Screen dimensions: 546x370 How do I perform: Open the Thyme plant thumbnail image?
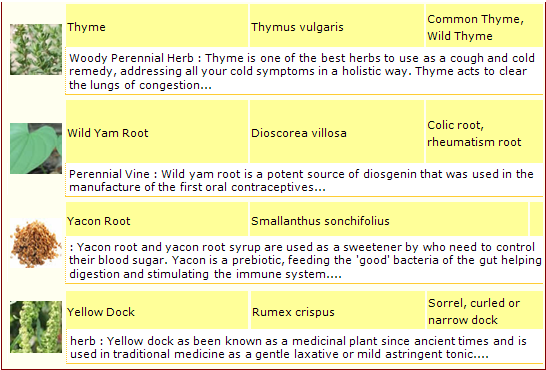[x=36, y=49]
